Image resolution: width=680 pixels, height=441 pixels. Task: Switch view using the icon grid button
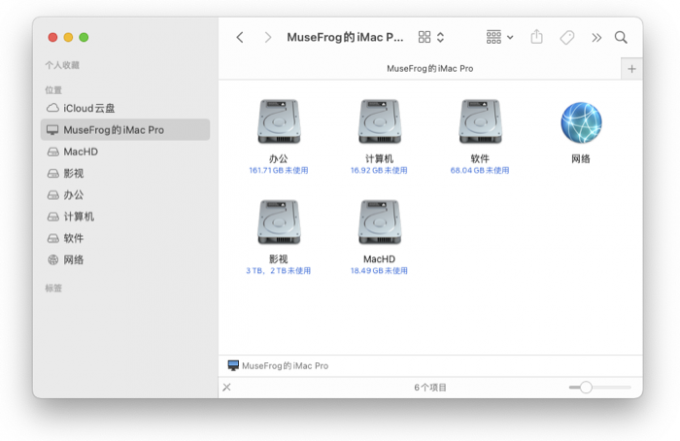425,37
